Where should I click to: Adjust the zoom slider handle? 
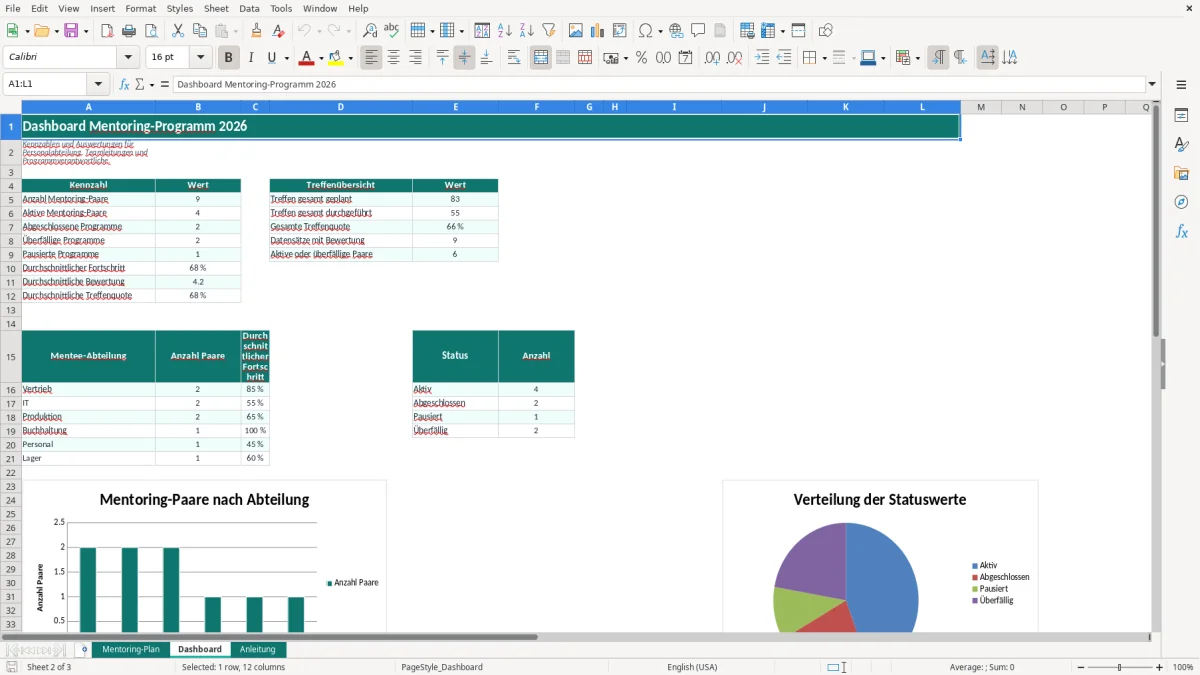point(1119,667)
